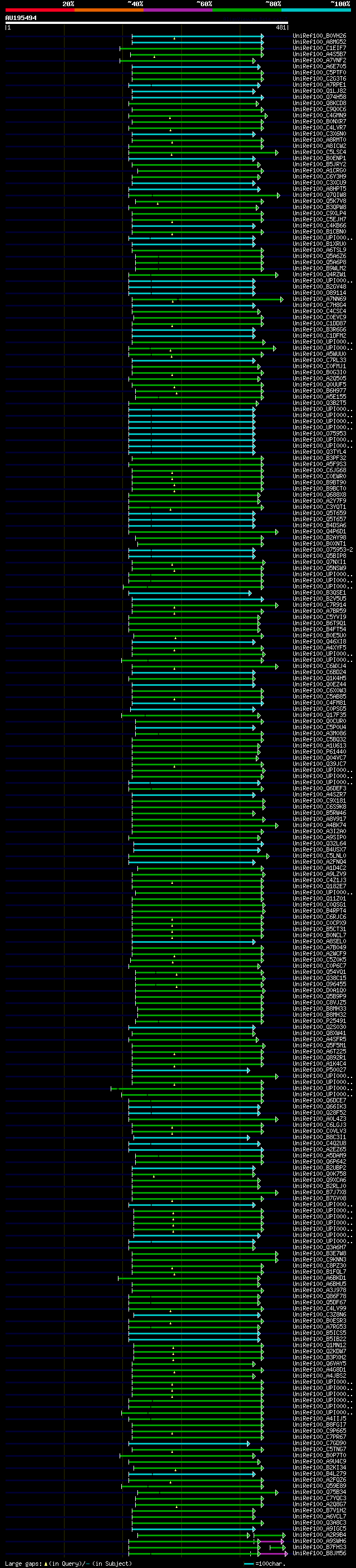Open the UniRef100_O75B34 label
This screenshot has width=356, height=1568.
click(319, 1492)
